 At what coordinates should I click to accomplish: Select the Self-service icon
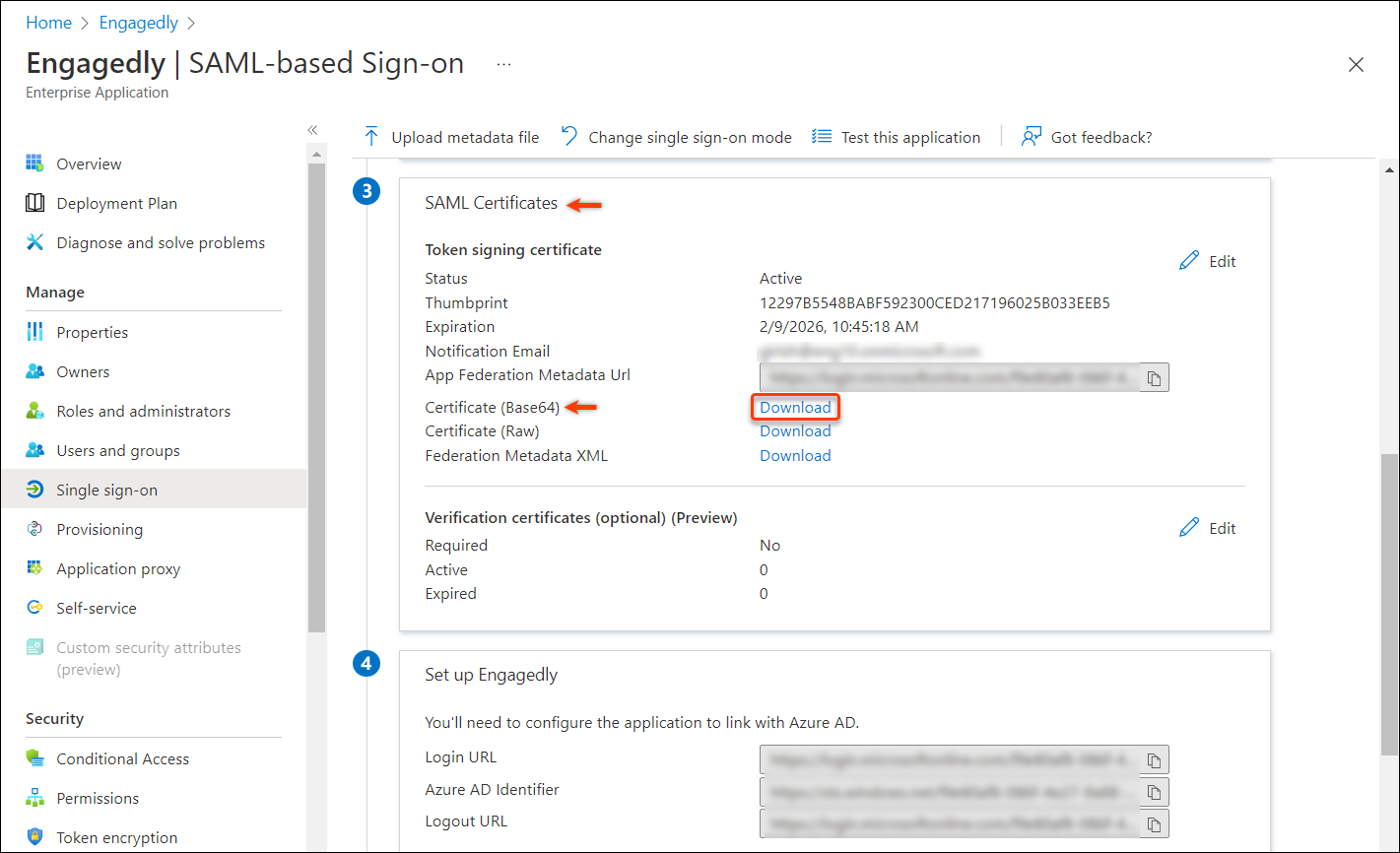[35, 608]
